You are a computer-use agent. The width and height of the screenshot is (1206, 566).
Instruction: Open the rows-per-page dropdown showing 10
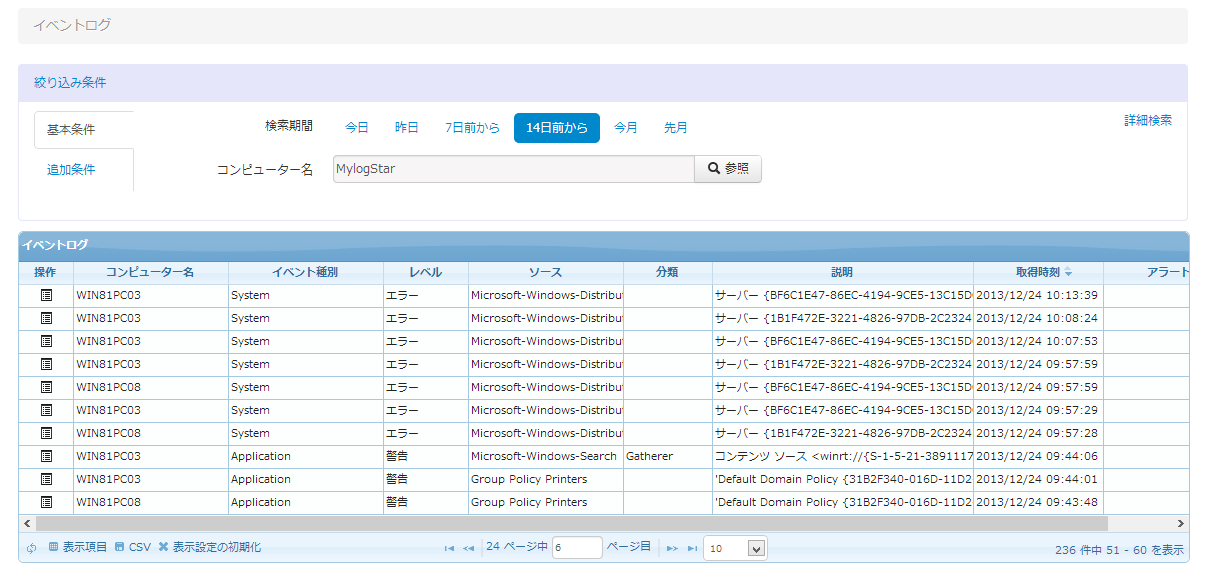(x=735, y=548)
